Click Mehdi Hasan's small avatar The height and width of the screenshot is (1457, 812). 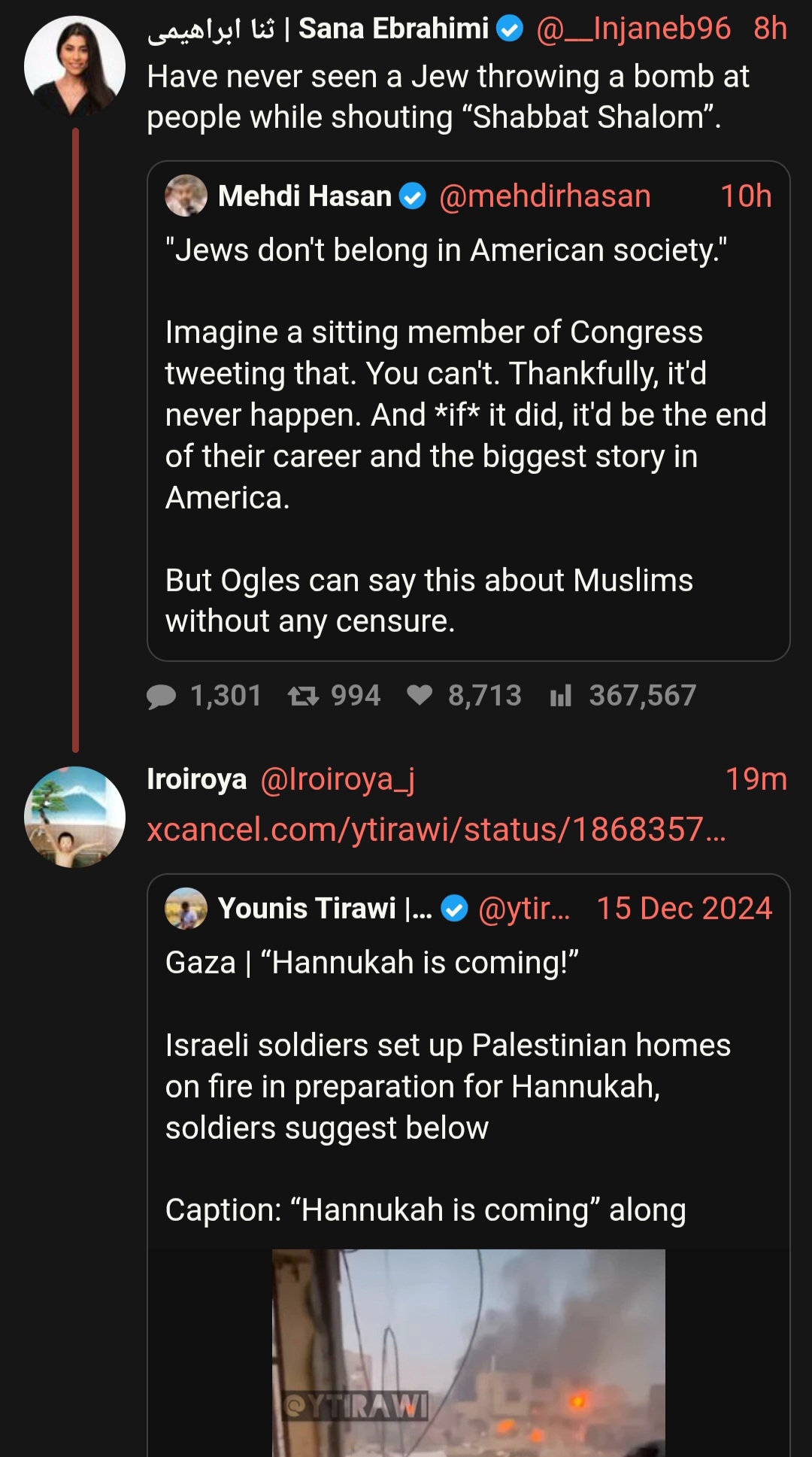click(186, 196)
